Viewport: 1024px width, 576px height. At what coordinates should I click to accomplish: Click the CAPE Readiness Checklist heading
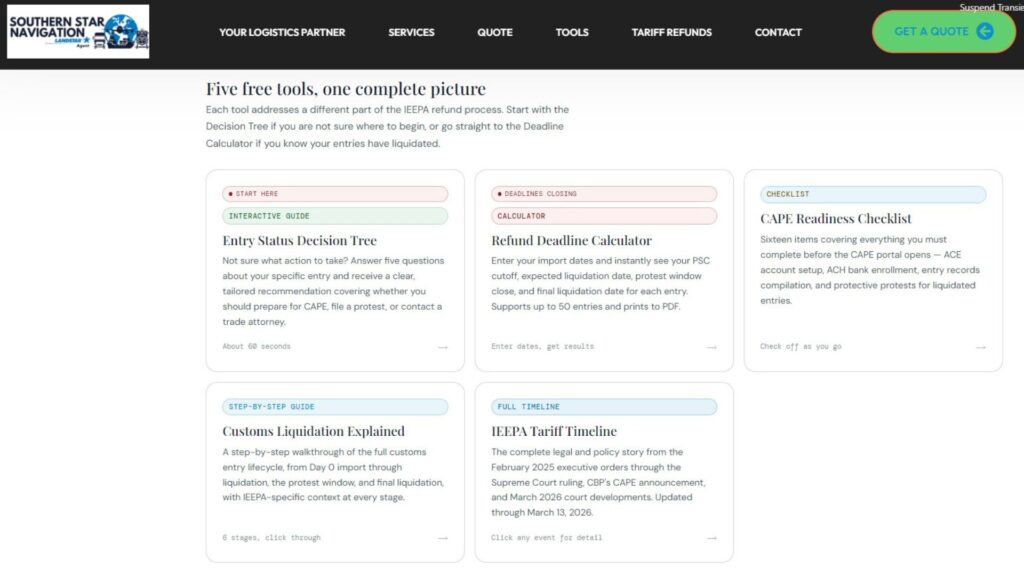(x=835, y=219)
